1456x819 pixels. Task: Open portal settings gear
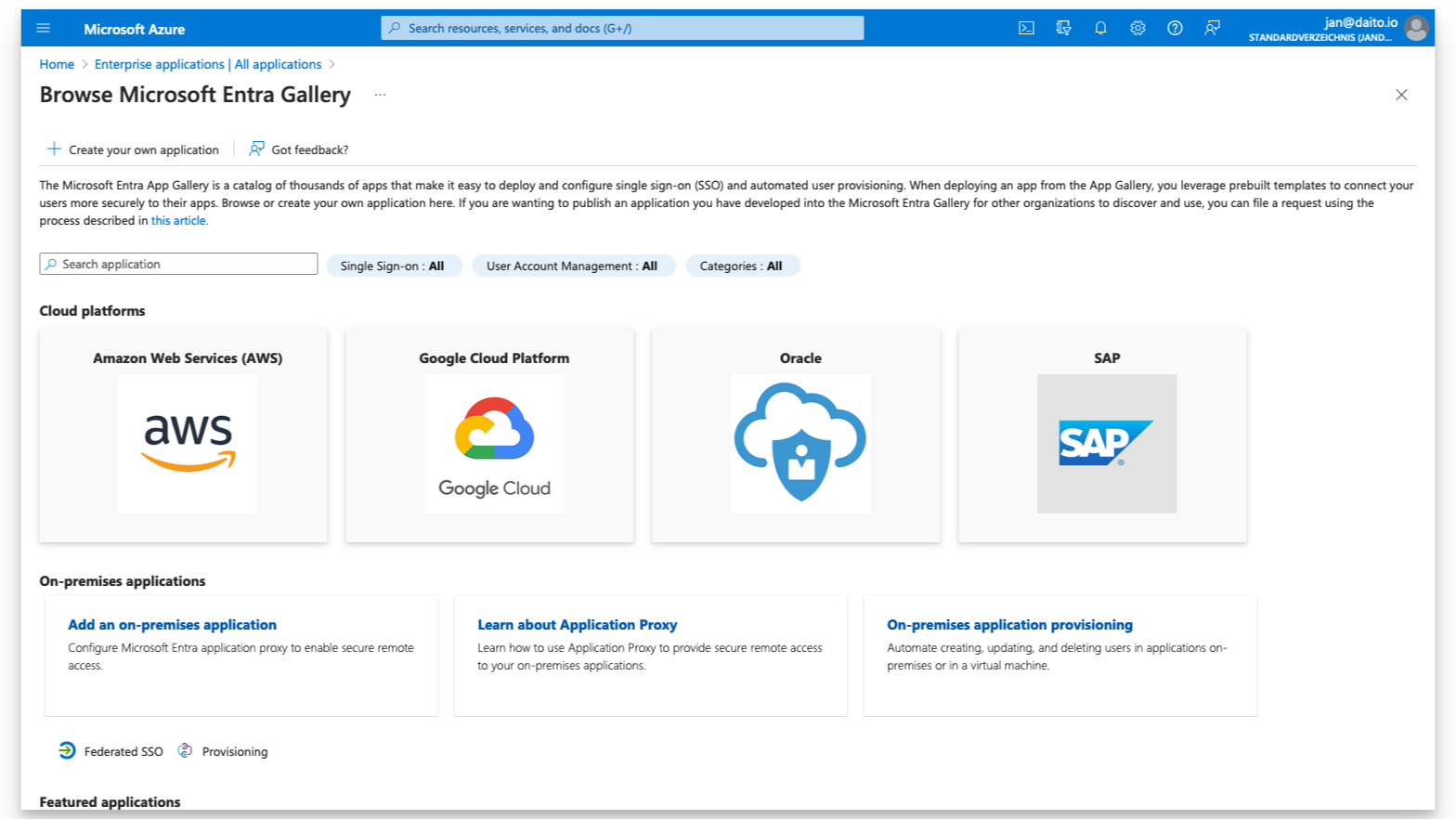[x=1137, y=28]
